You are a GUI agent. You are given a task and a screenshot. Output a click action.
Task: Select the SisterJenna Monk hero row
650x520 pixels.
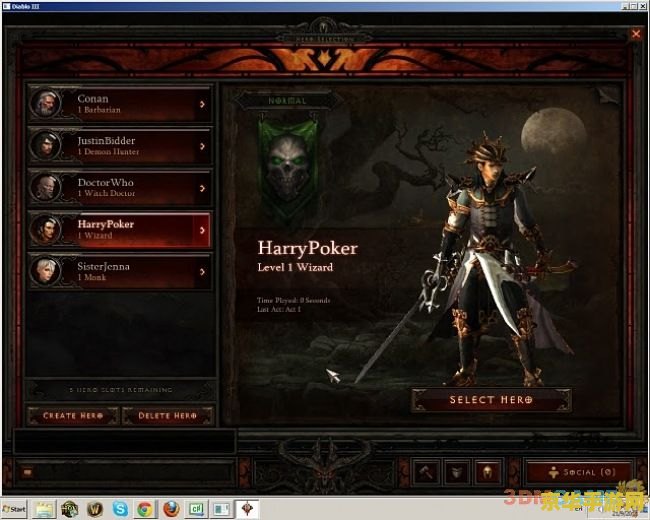click(x=120, y=272)
